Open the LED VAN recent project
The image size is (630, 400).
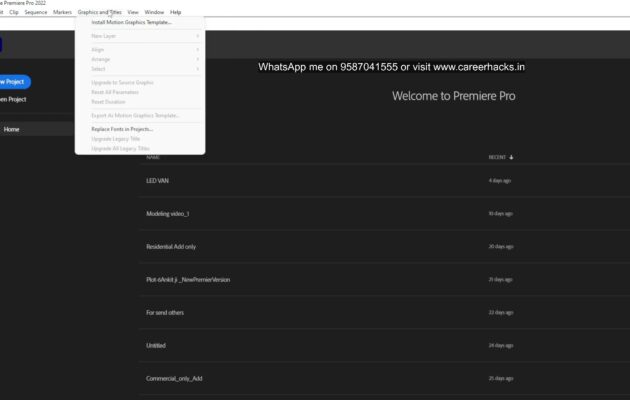(x=158, y=180)
